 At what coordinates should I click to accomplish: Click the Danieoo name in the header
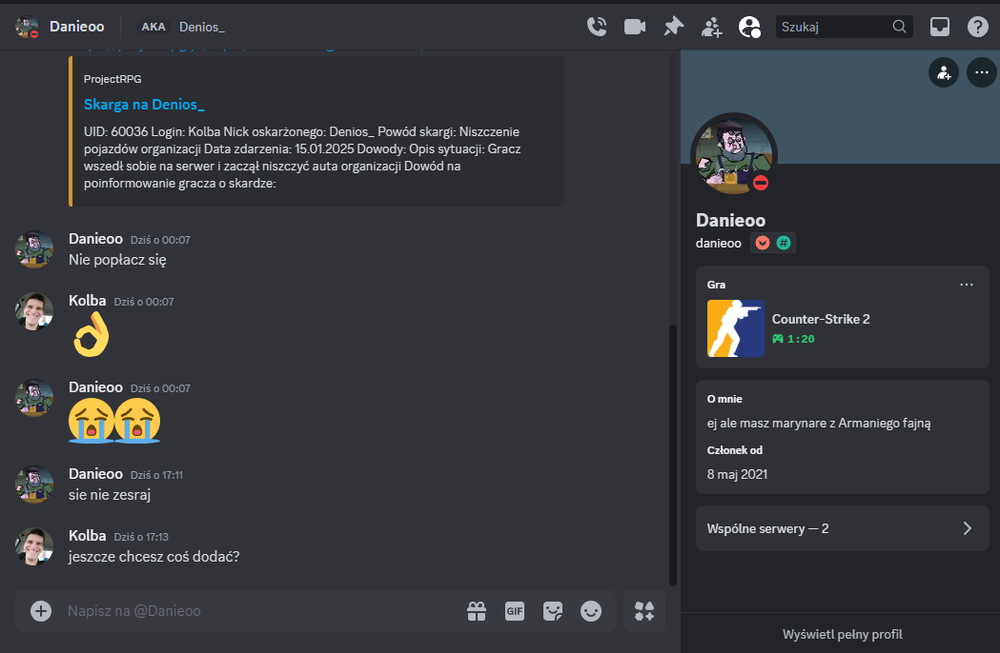[x=77, y=27]
